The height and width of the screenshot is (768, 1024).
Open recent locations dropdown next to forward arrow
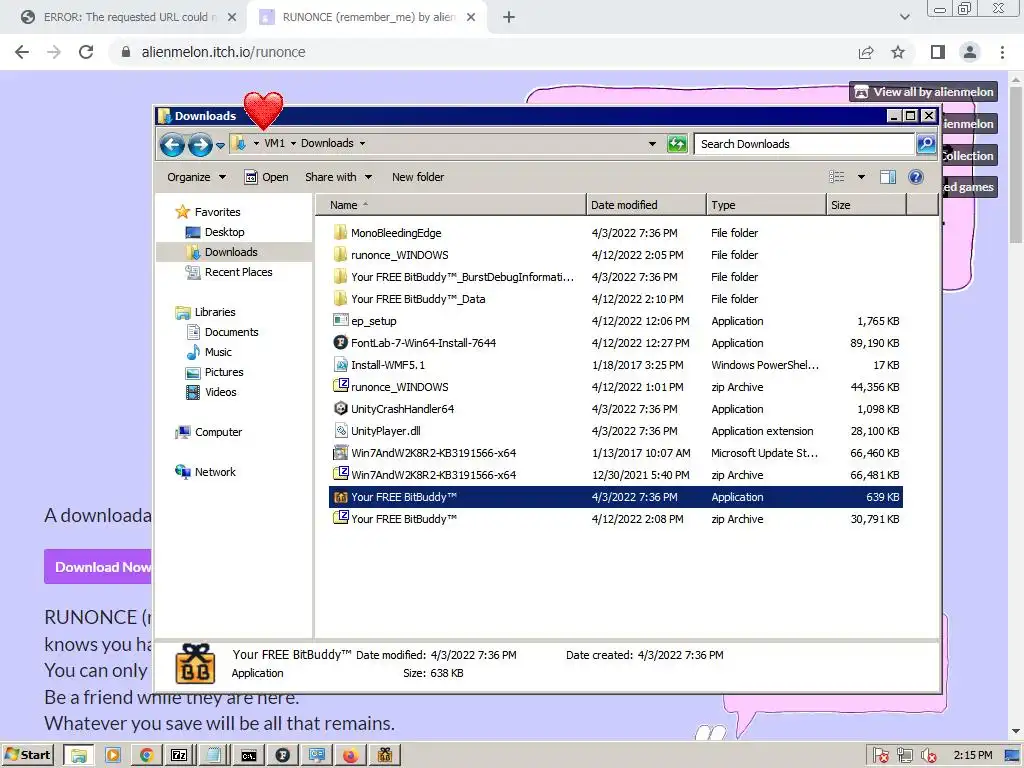coord(221,145)
